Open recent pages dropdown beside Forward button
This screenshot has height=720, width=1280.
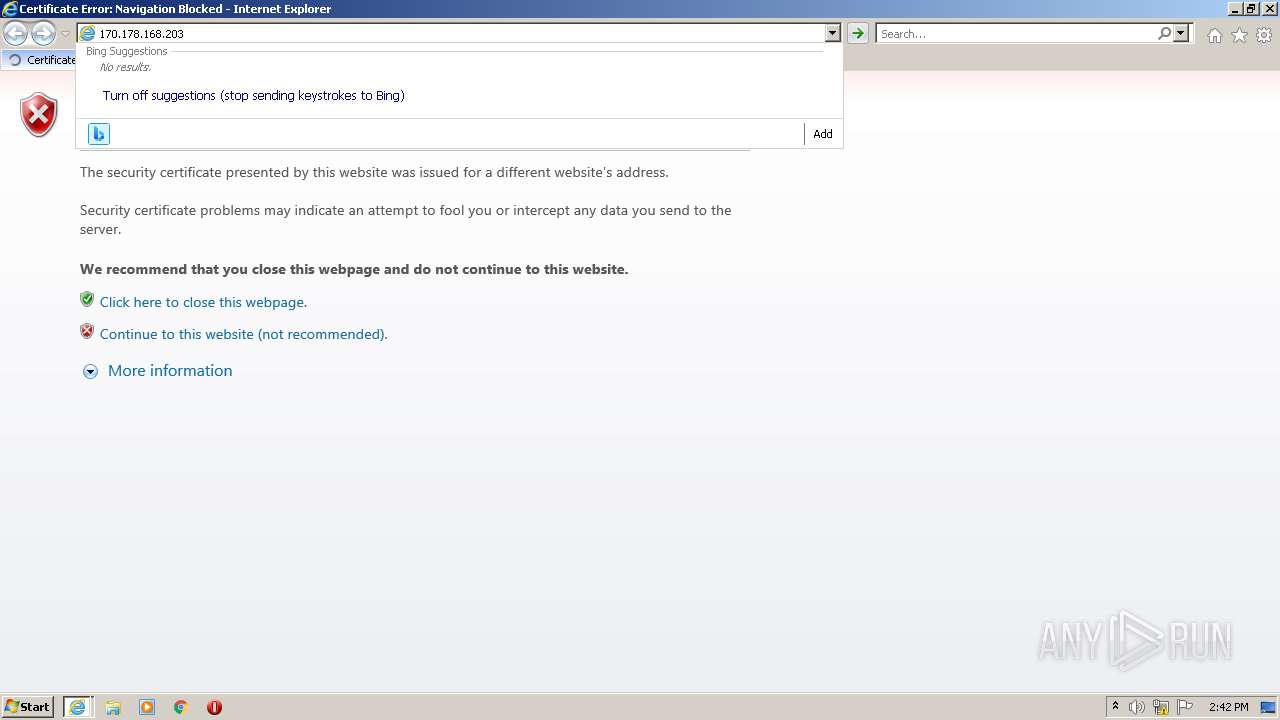[65, 34]
